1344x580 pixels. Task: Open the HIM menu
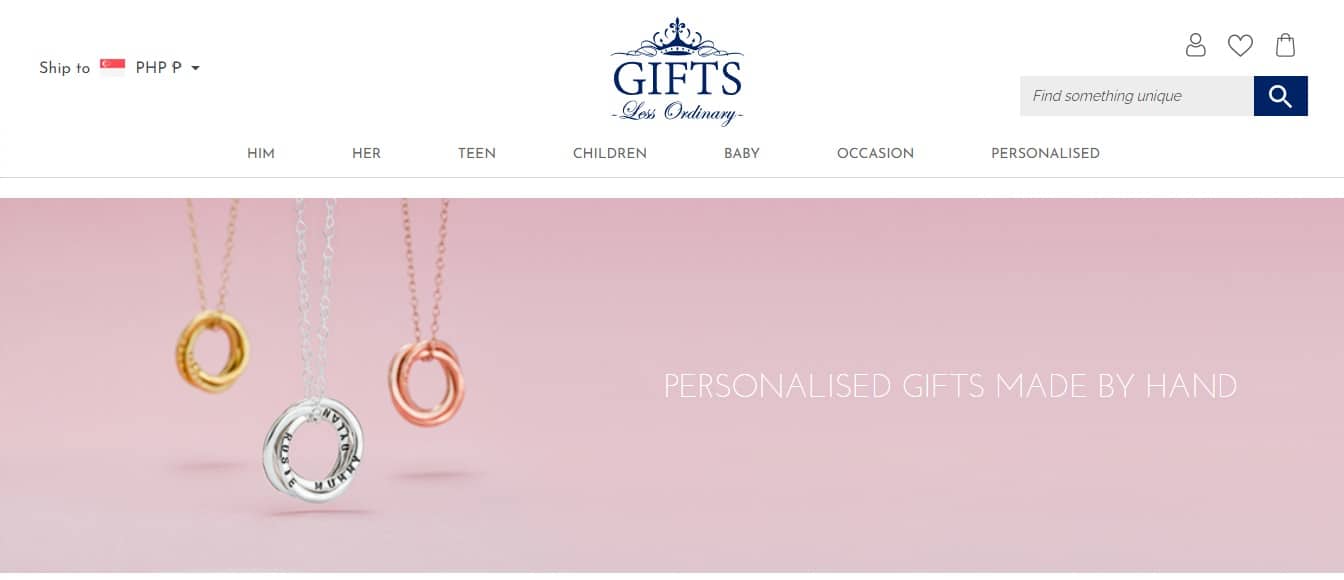[261, 153]
